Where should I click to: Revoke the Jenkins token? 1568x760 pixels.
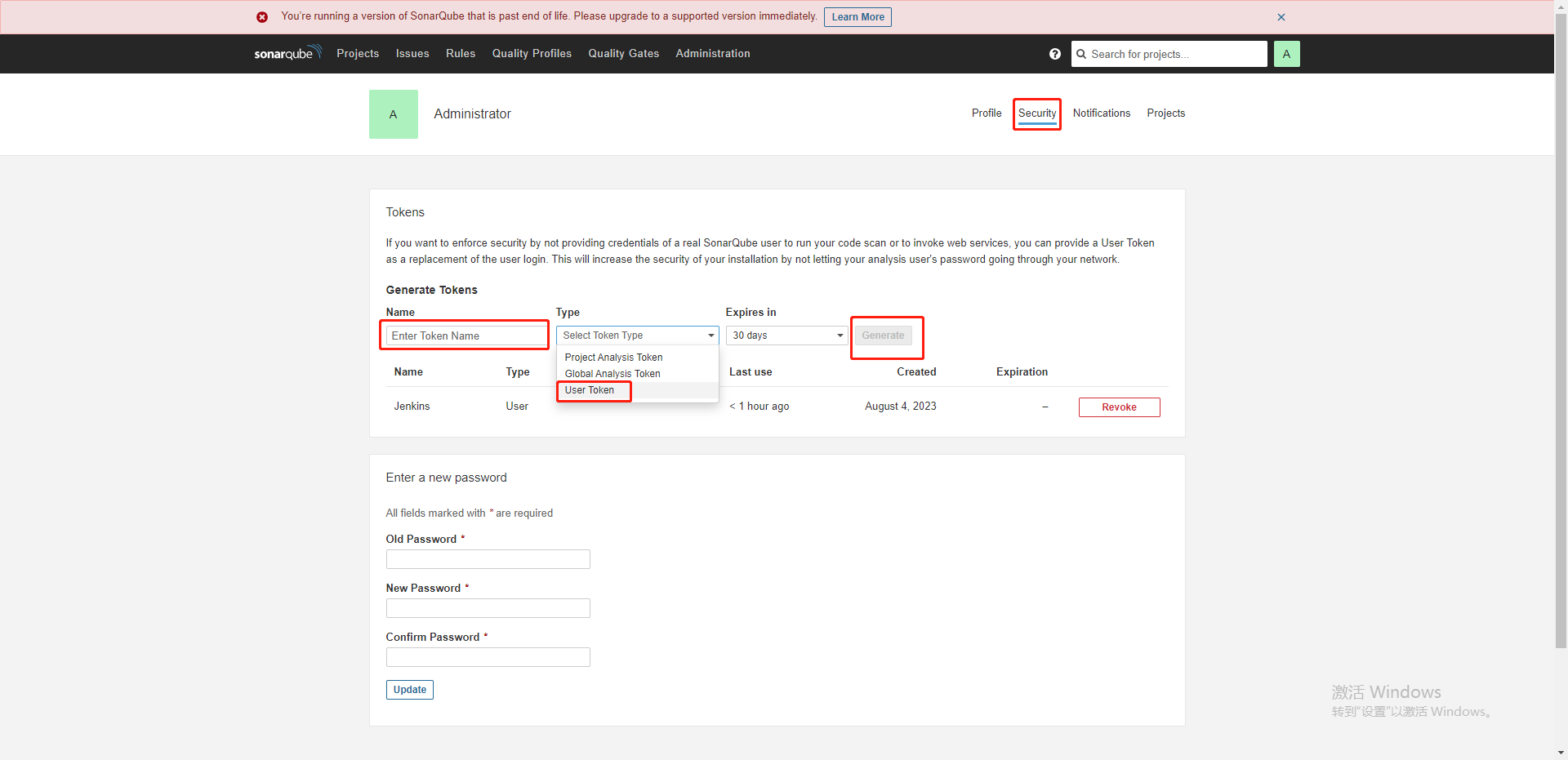1119,407
